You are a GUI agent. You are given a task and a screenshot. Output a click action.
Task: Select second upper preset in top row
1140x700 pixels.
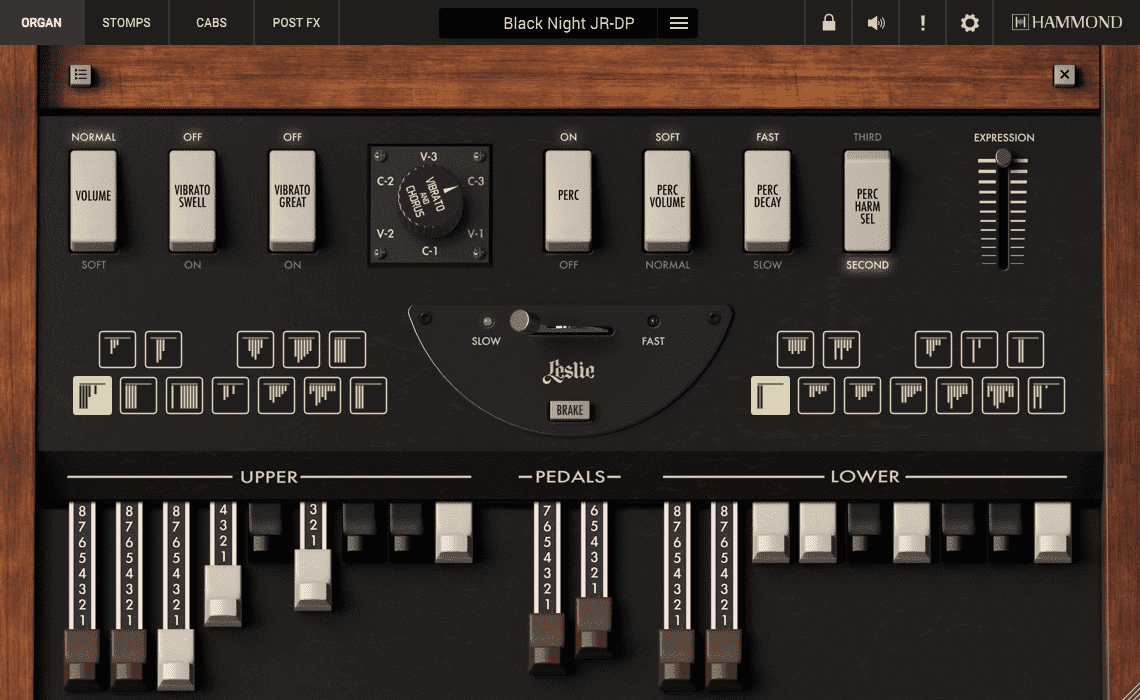pos(163,349)
